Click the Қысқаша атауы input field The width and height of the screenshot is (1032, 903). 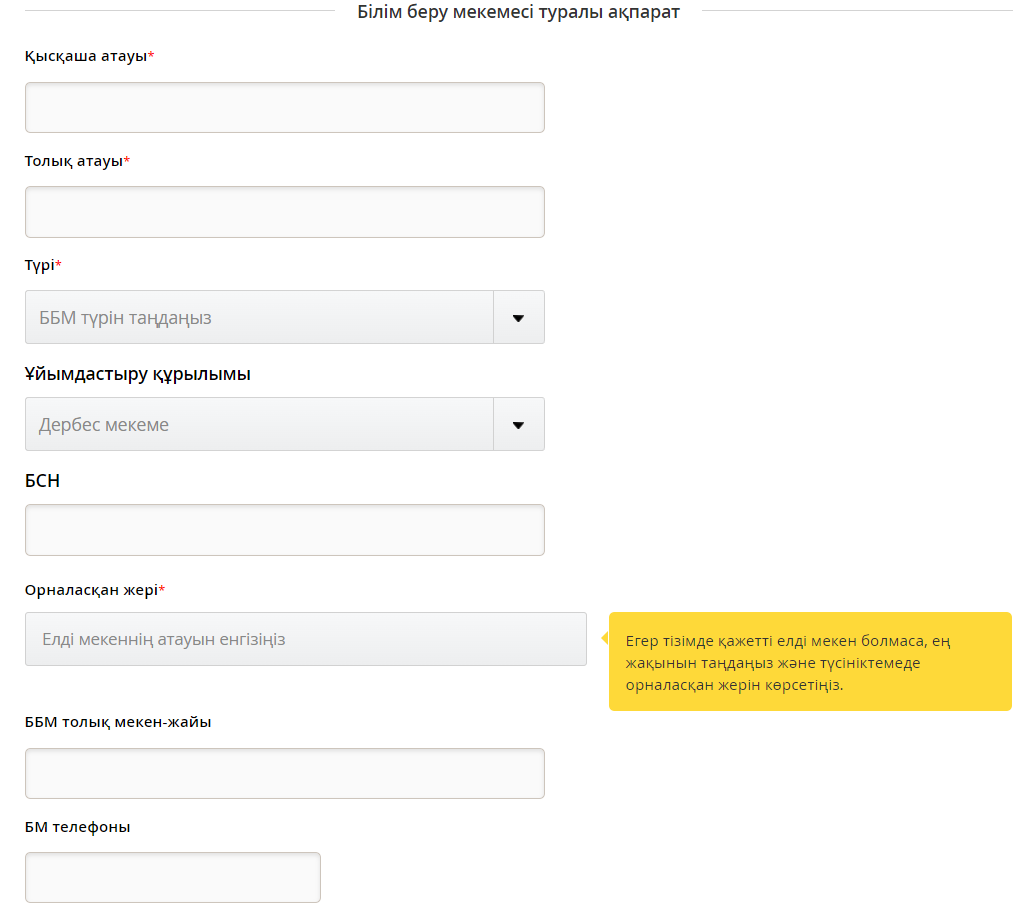(284, 108)
